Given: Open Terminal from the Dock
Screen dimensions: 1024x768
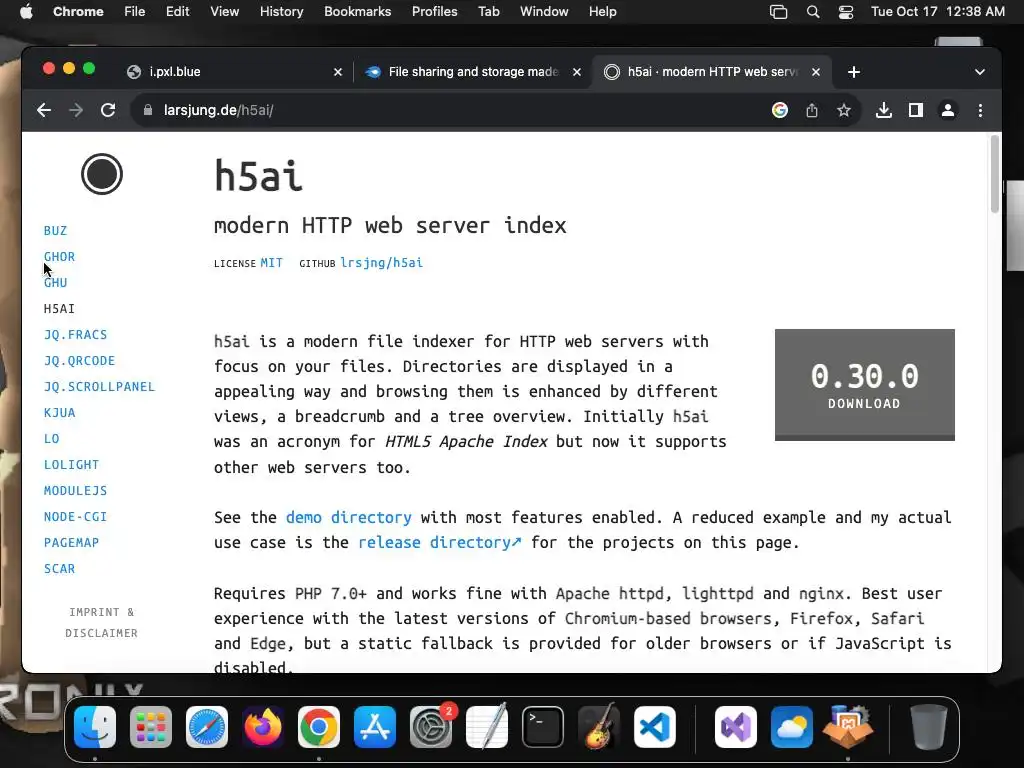Looking at the screenshot, I should click(x=543, y=727).
